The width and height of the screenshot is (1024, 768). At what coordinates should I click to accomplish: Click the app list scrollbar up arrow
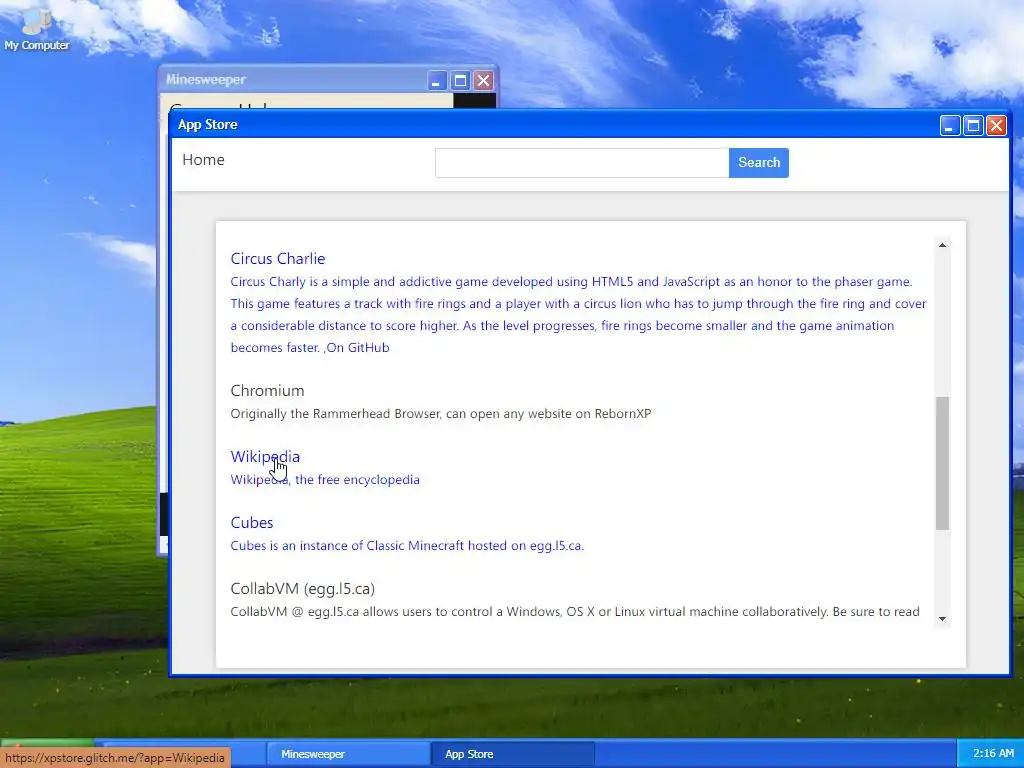click(x=942, y=245)
